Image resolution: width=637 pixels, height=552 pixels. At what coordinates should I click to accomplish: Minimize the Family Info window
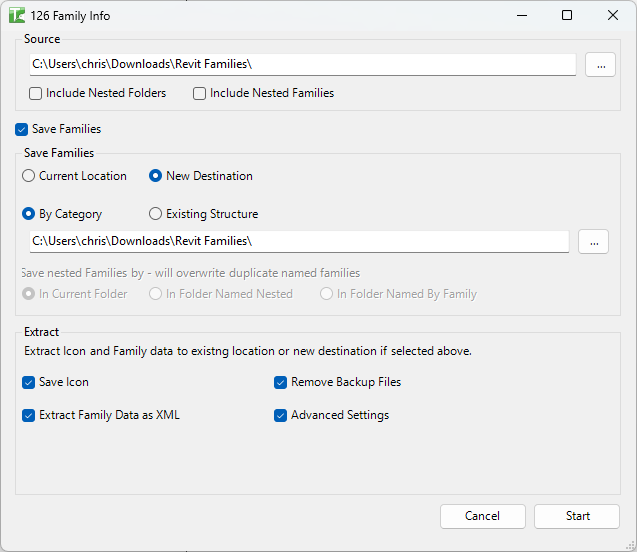[522, 15]
